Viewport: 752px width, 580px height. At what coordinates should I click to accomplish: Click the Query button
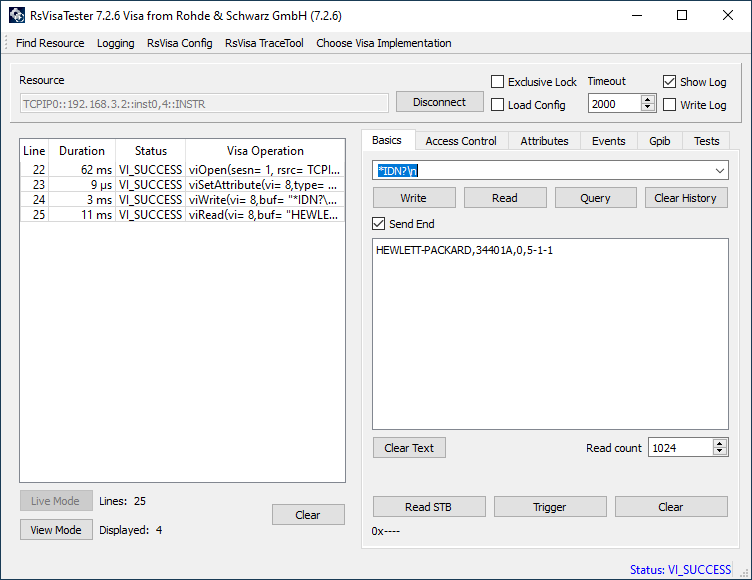coord(595,198)
